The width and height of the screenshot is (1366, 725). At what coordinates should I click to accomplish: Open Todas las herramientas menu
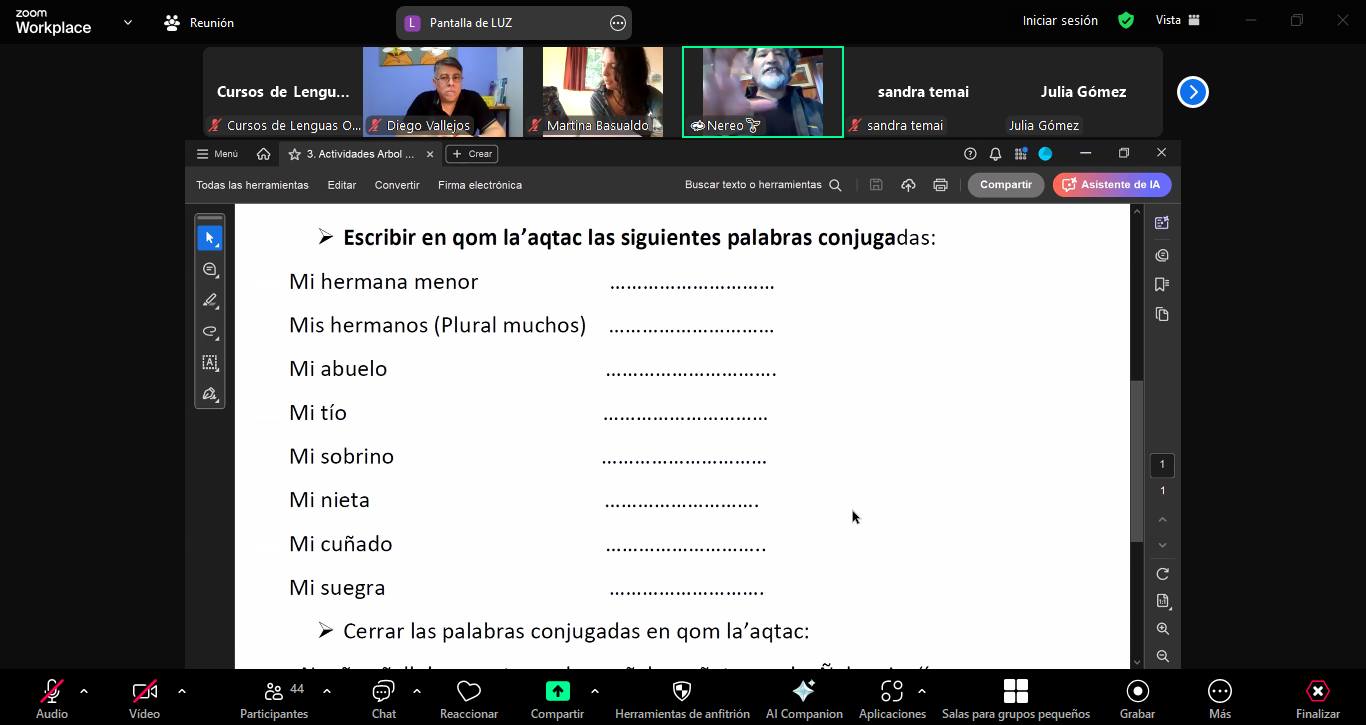(252, 185)
